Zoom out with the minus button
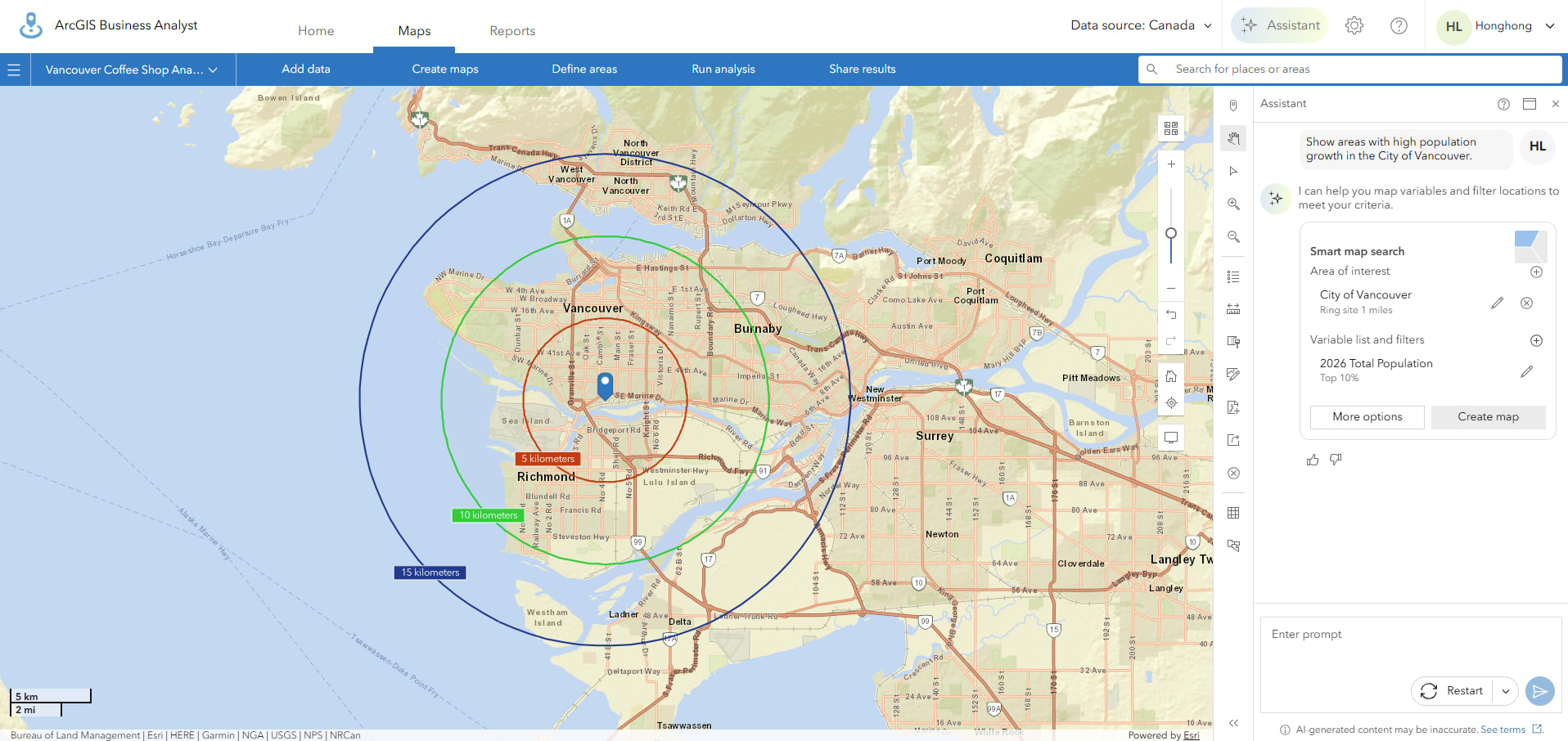The width and height of the screenshot is (1568, 741). pyautogui.click(x=1171, y=289)
